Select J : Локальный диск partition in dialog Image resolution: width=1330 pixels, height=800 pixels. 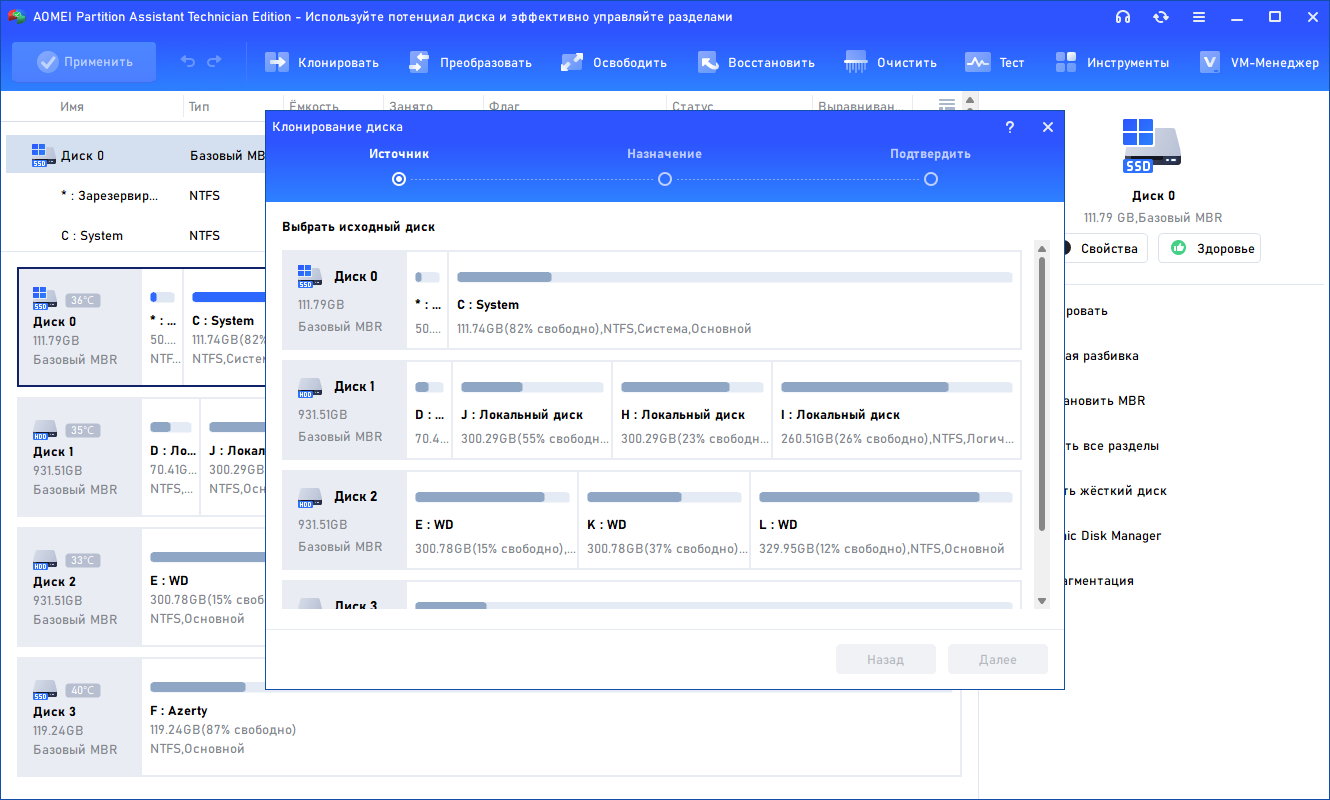pyautogui.click(x=532, y=410)
